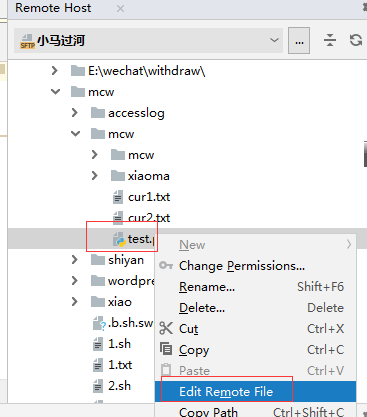Click the scissors Cut icon
This screenshot has width=367, height=417.
166,328
